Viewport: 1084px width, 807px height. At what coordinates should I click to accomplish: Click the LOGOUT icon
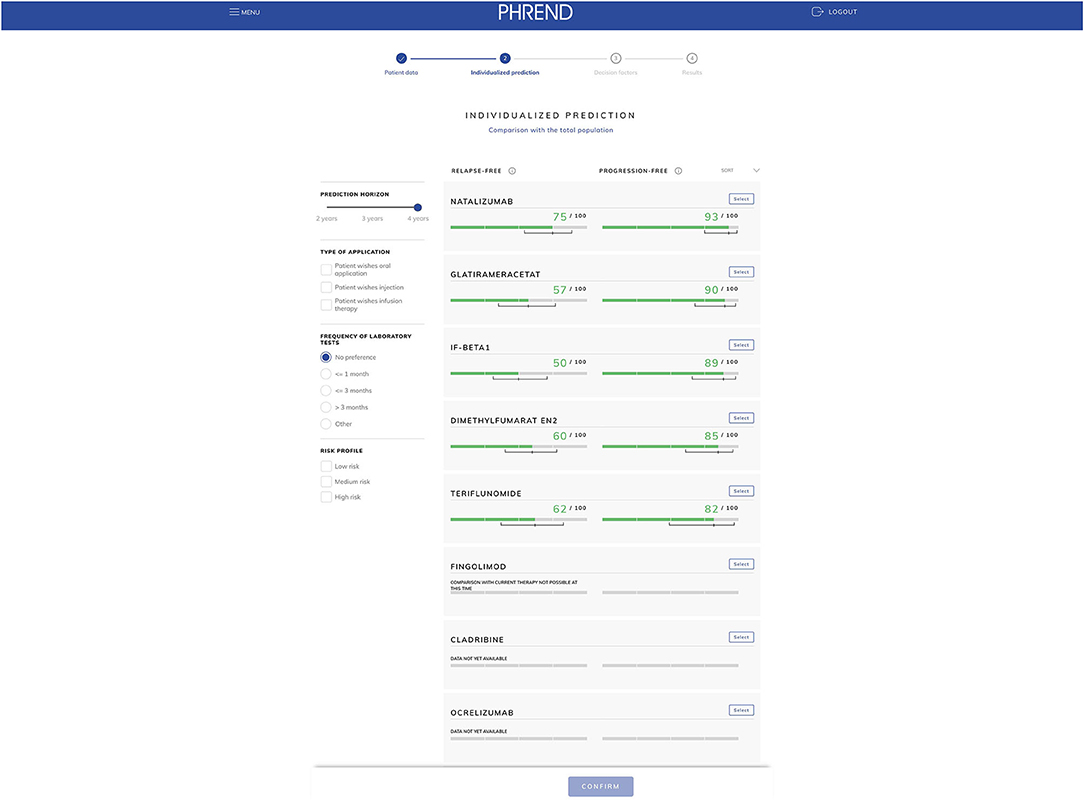click(817, 12)
